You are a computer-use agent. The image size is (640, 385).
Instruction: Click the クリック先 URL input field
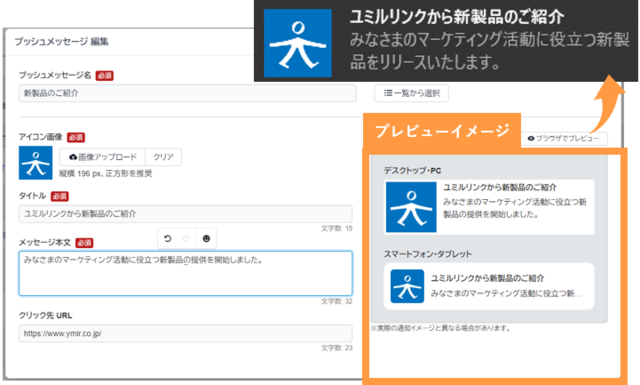[185, 333]
